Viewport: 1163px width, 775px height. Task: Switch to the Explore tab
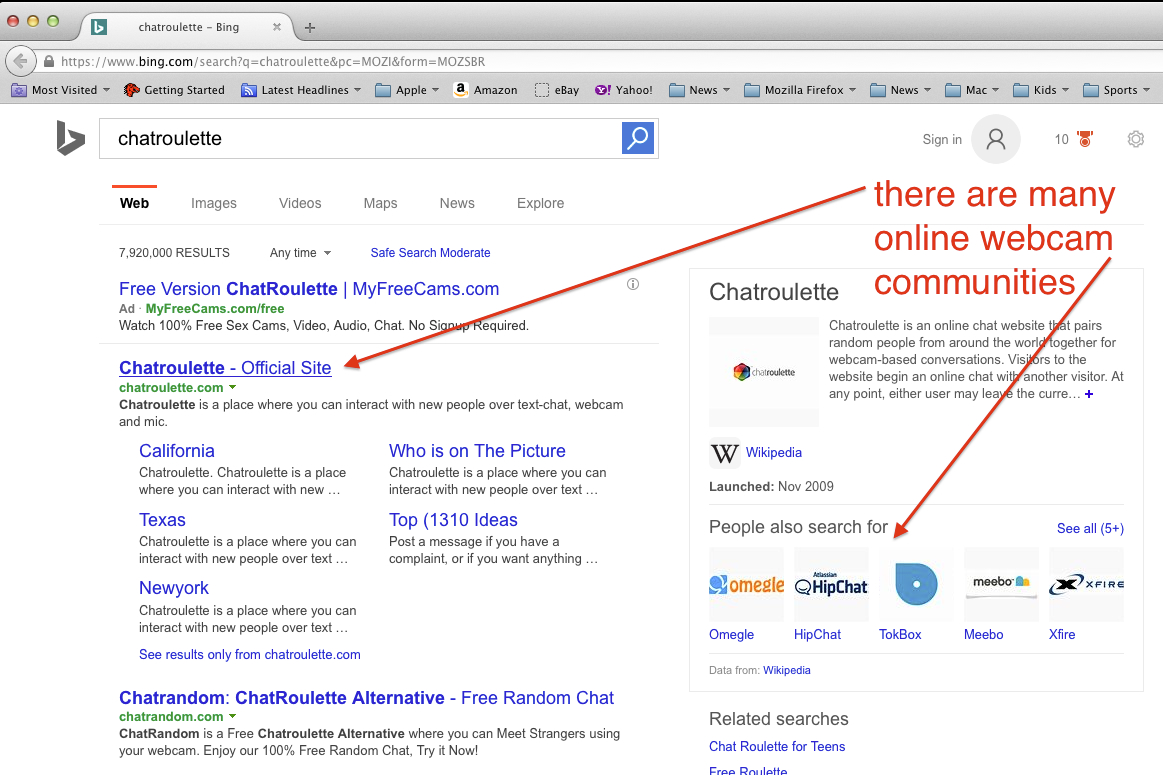[x=541, y=203]
